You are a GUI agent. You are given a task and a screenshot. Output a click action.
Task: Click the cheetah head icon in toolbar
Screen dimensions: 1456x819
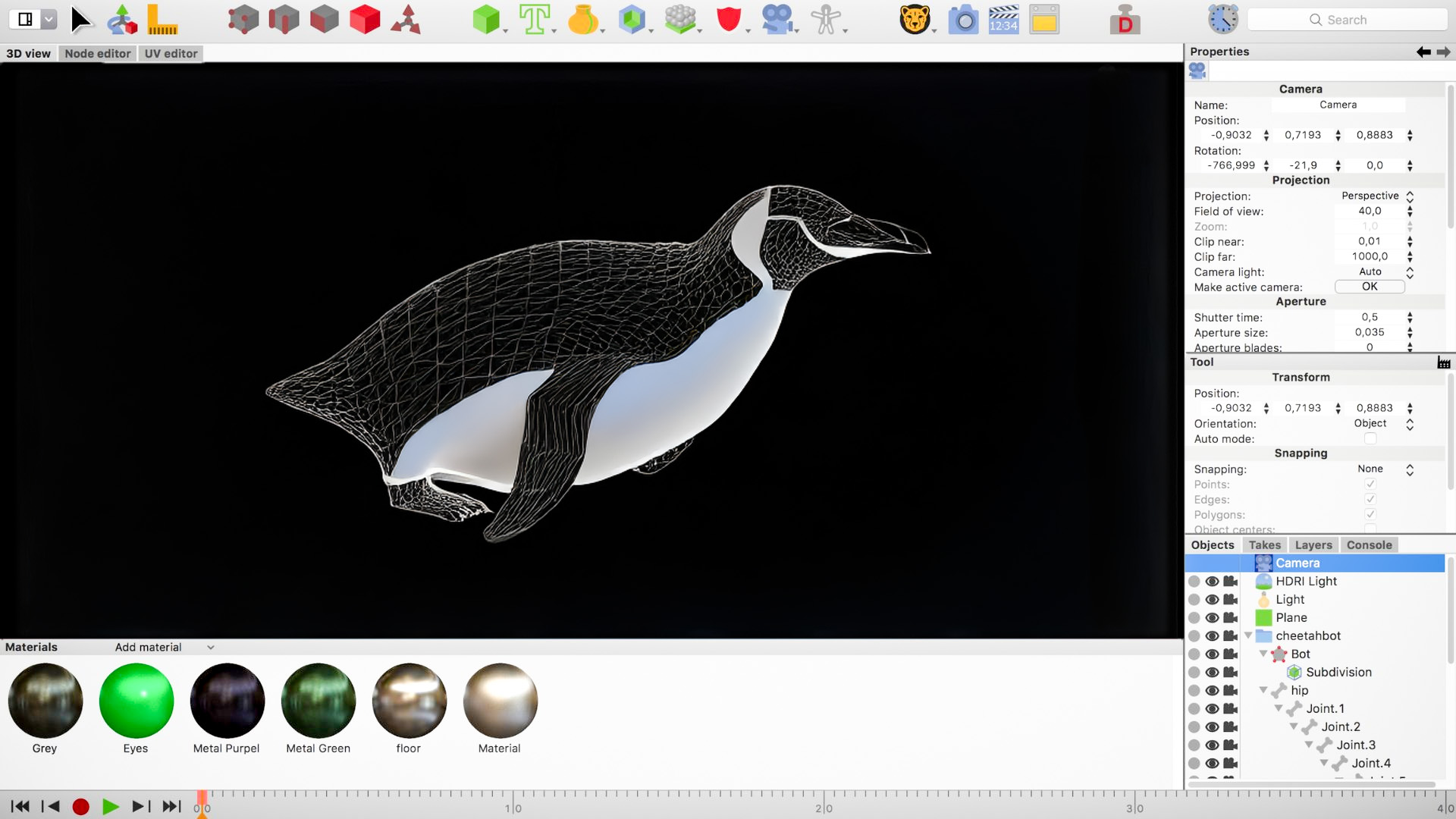(915, 20)
